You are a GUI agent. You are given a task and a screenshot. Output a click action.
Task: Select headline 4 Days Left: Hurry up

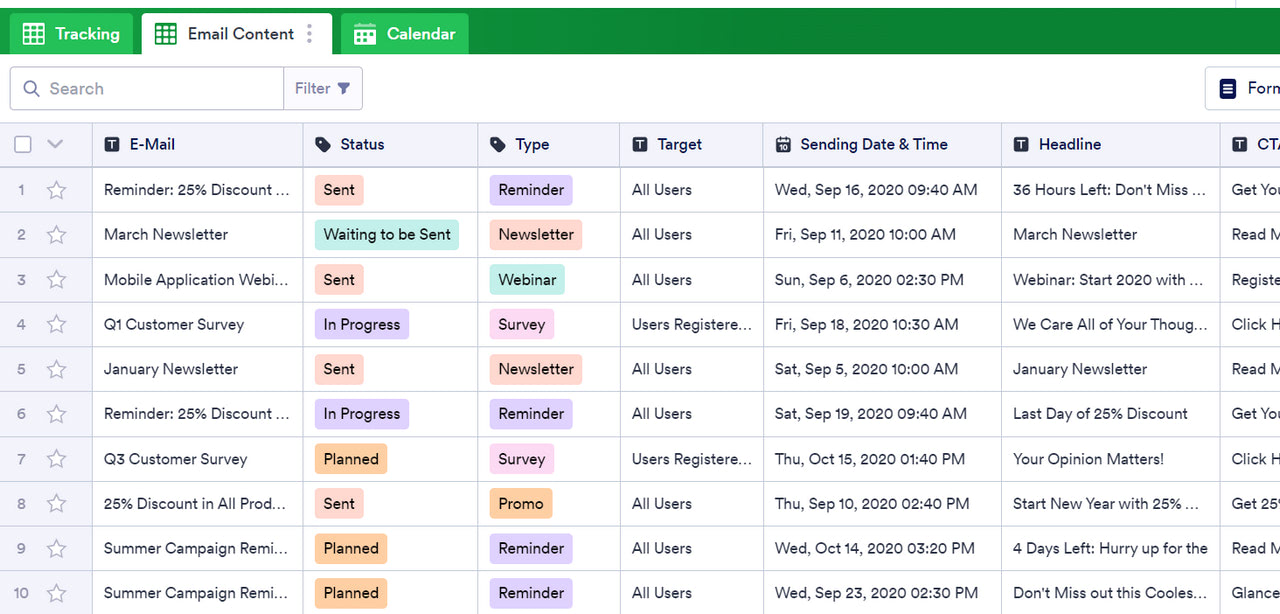pyautogui.click(x=1110, y=548)
